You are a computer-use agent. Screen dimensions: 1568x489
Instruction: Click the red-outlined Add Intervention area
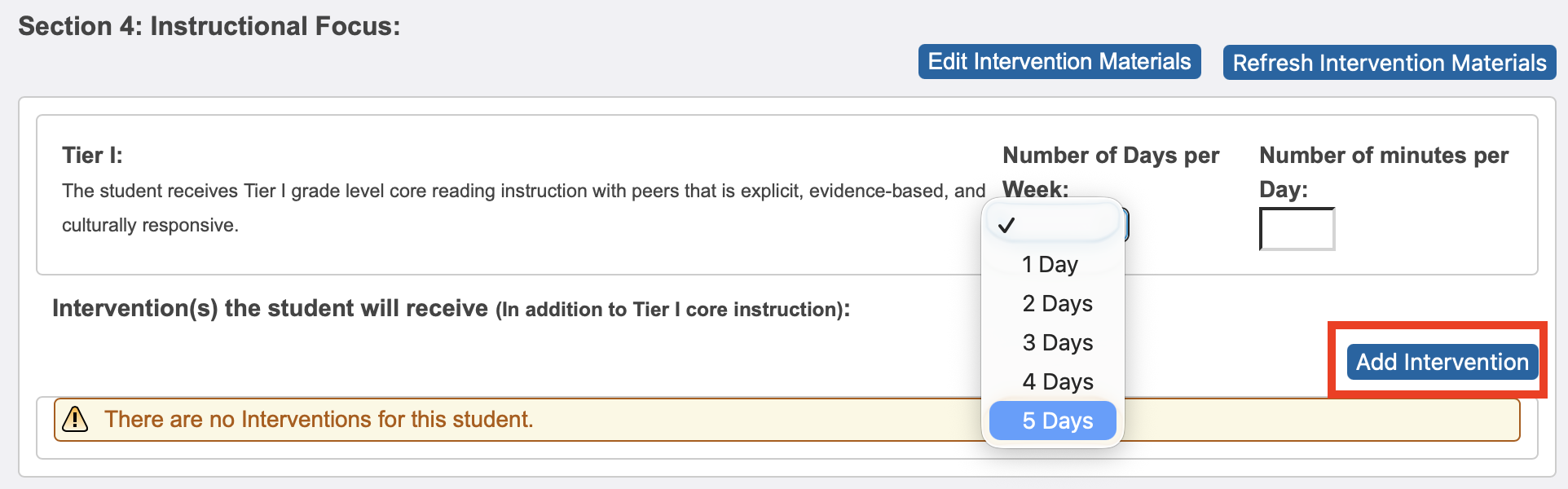pos(1439,362)
